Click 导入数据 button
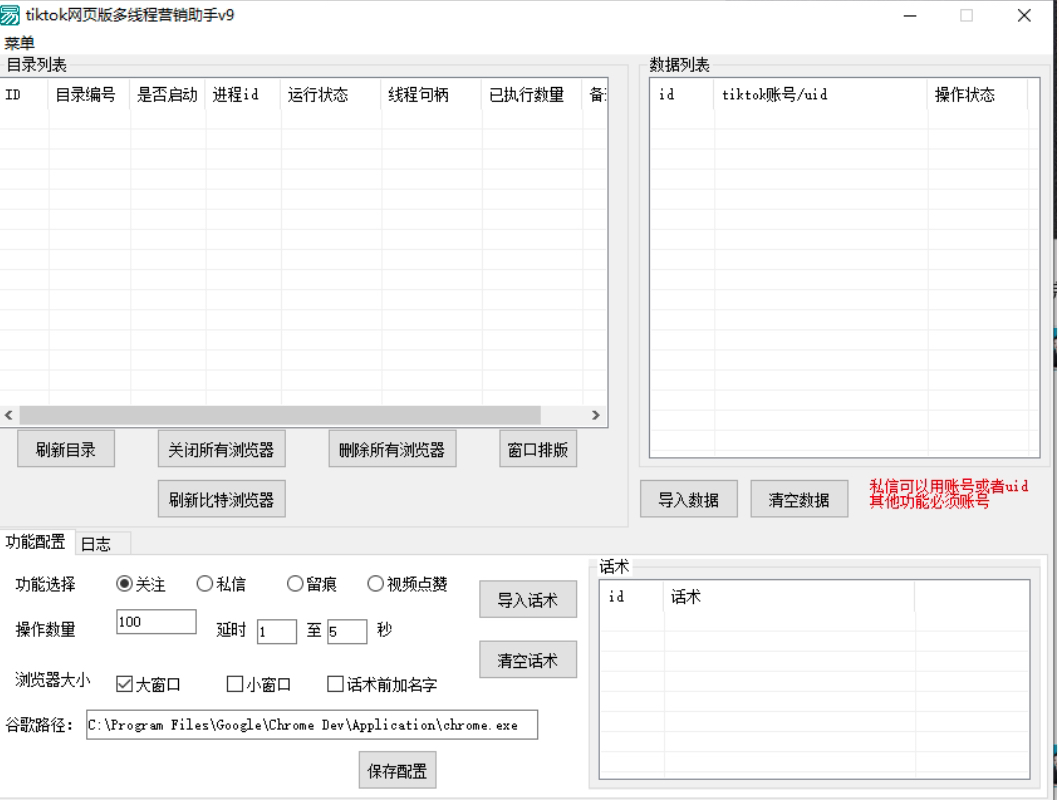 pyautogui.click(x=688, y=500)
